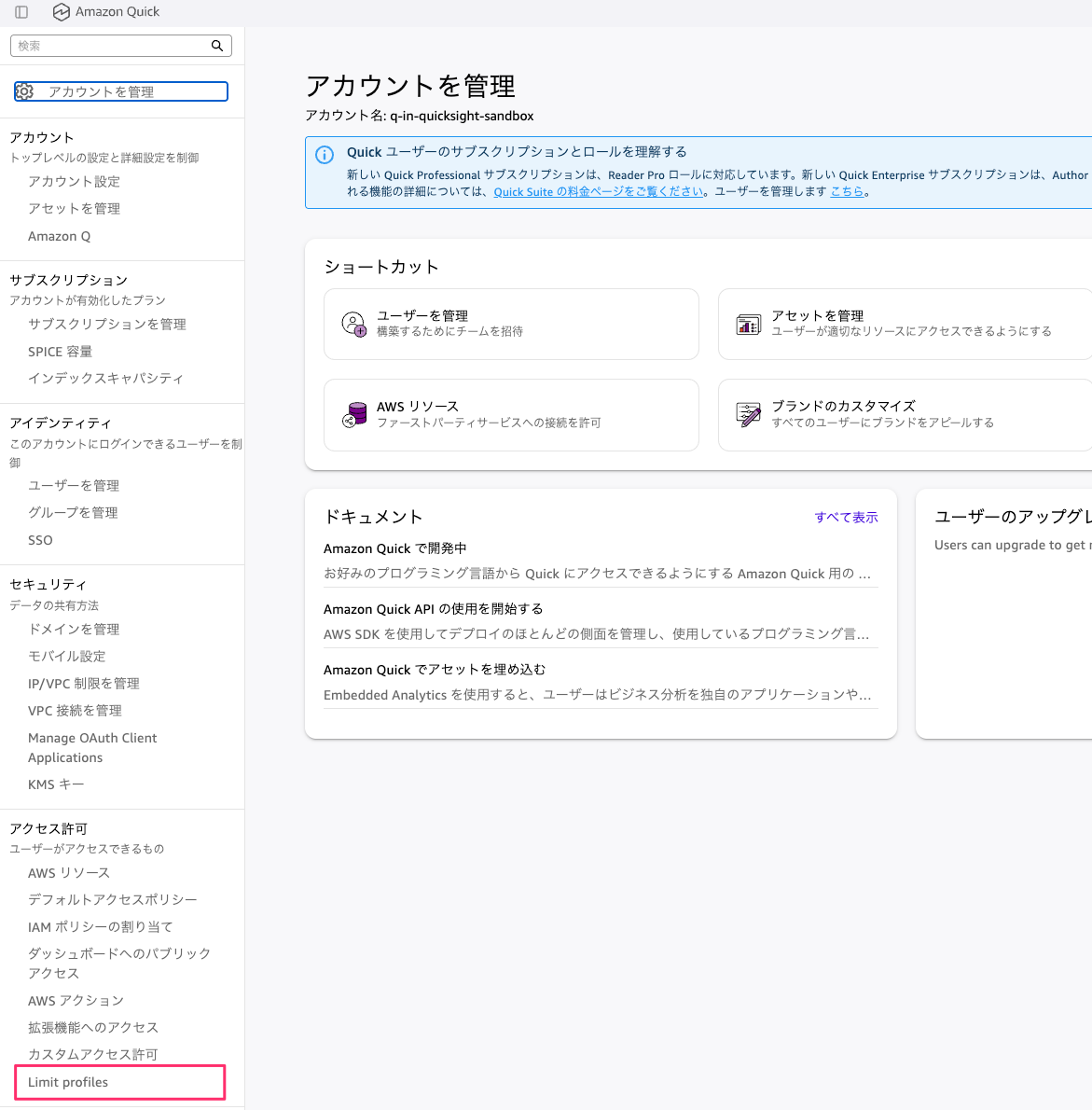Image resolution: width=1092 pixels, height=1110 pixels.
Task: Click the ブランドのカスタマイズ pencil icon
Action: [x=748, y=415]
